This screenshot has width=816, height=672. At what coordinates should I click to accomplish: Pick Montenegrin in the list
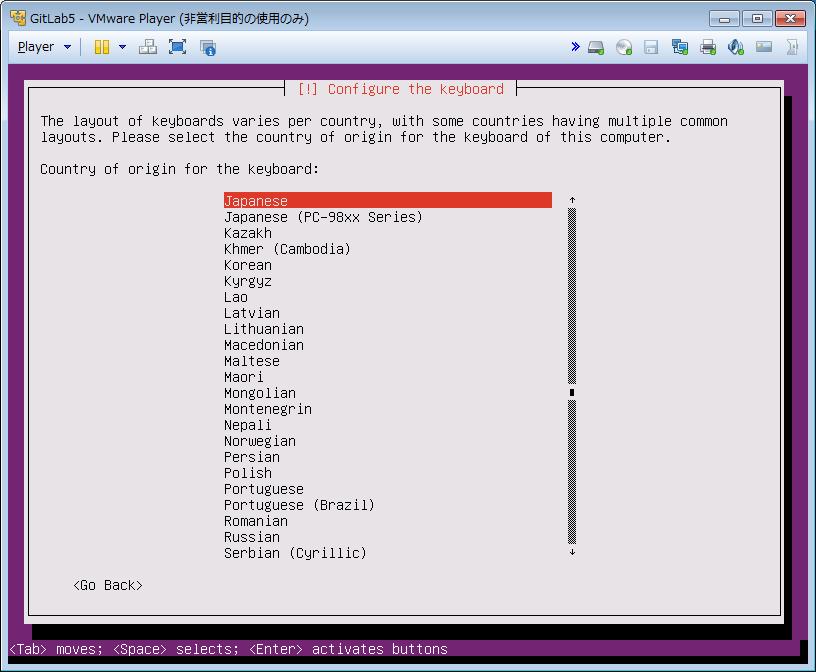[x=268, y=409]
